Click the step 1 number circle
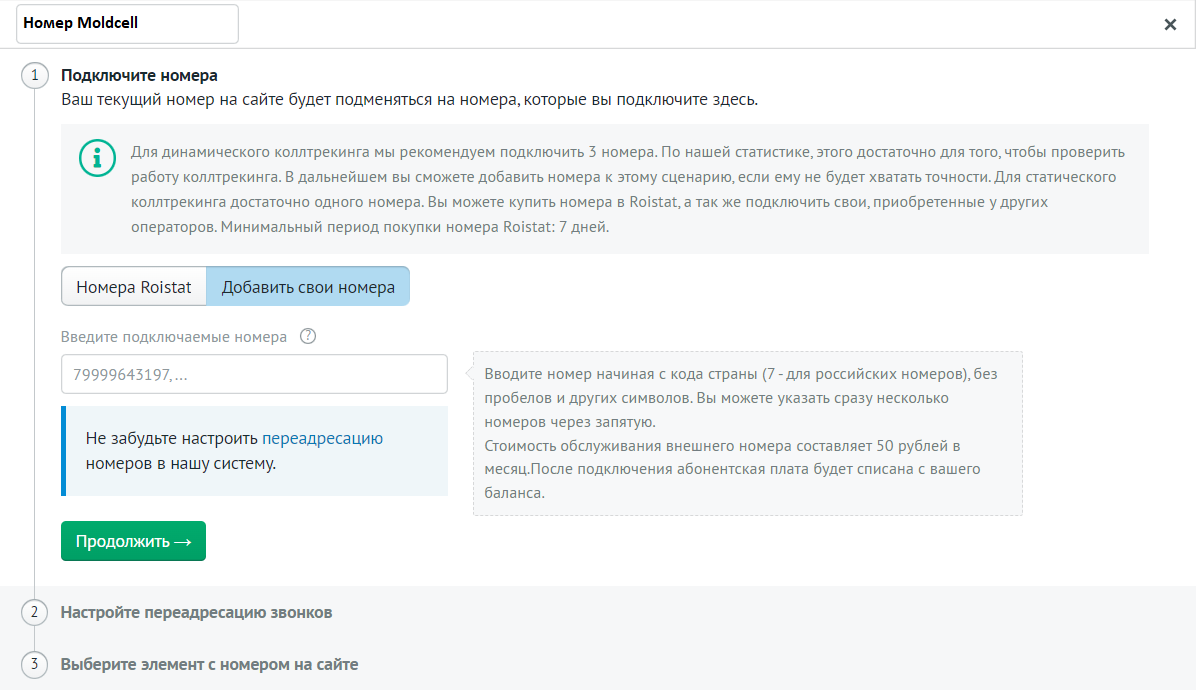1196x690 pixels. point(35,75)
